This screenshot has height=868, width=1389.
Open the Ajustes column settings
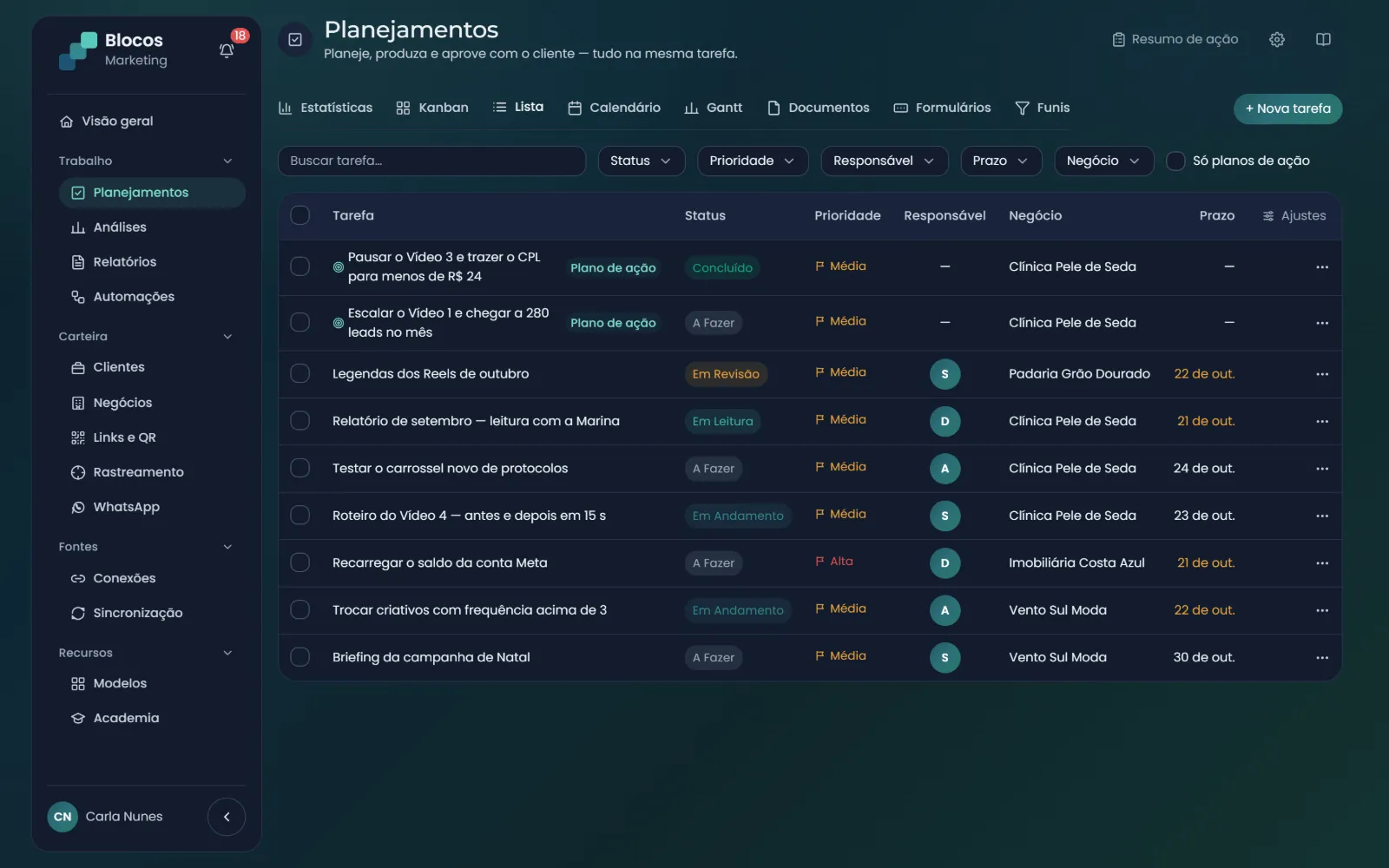click(x=1294, y=215)
